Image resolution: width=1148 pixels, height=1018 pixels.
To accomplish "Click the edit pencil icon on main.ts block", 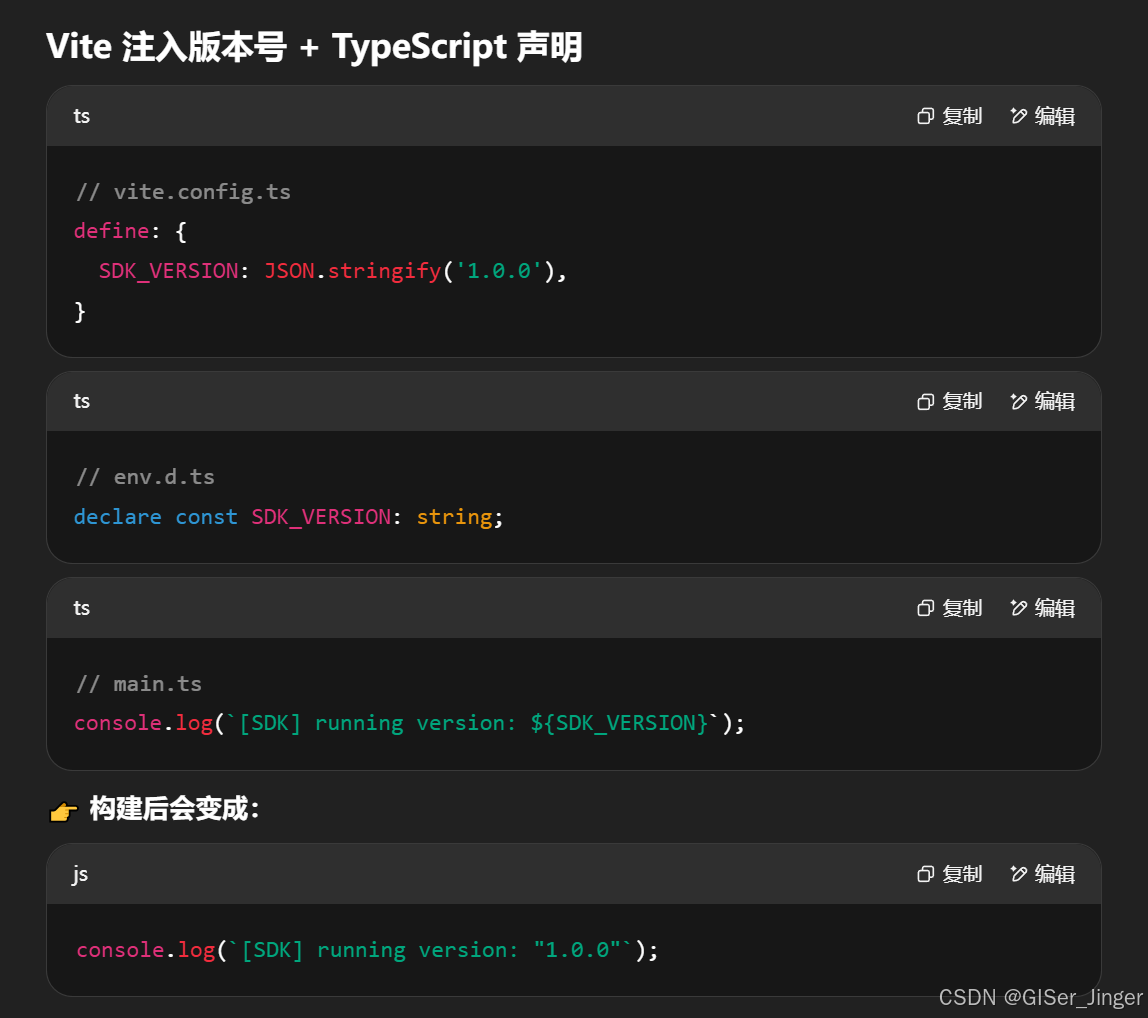I will (x=1019, y=608).
